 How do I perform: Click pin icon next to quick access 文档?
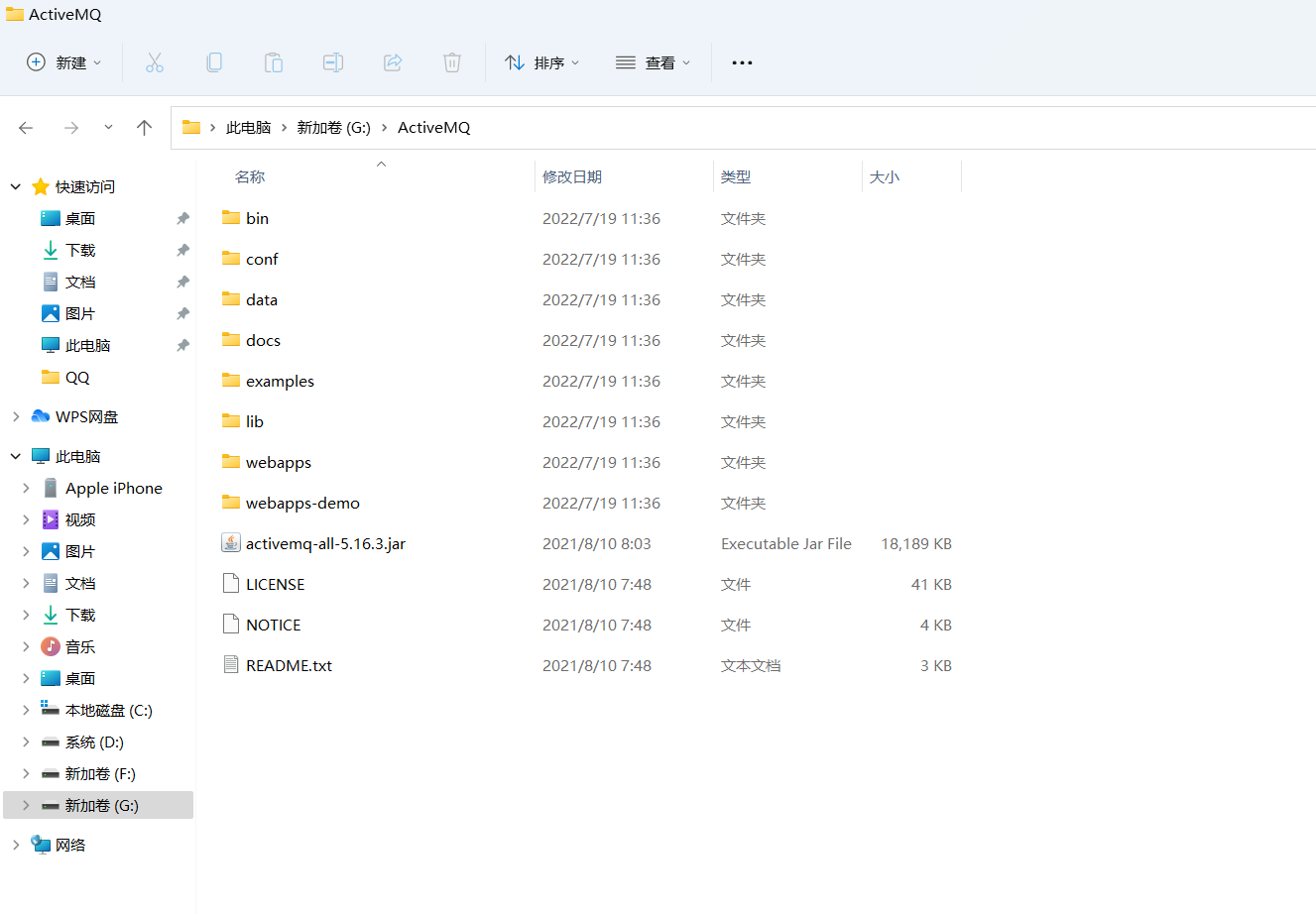coord(182,283)
